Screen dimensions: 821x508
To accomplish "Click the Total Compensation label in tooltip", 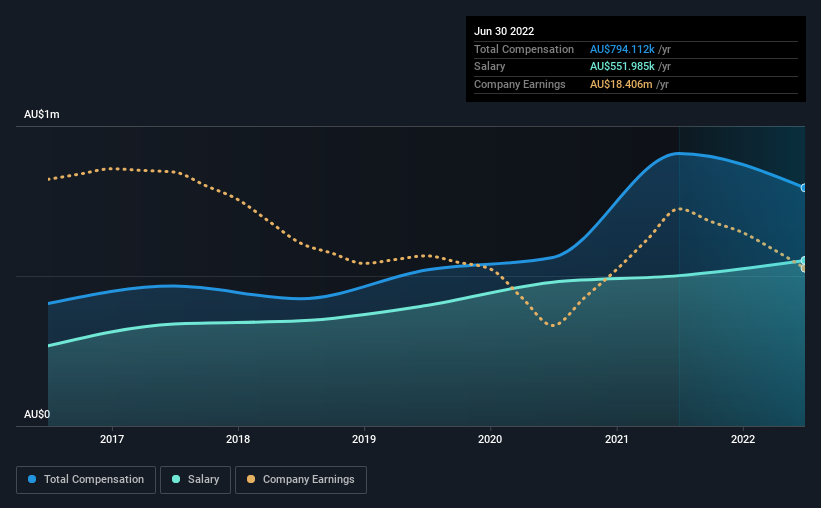I will tap(524, 49).
